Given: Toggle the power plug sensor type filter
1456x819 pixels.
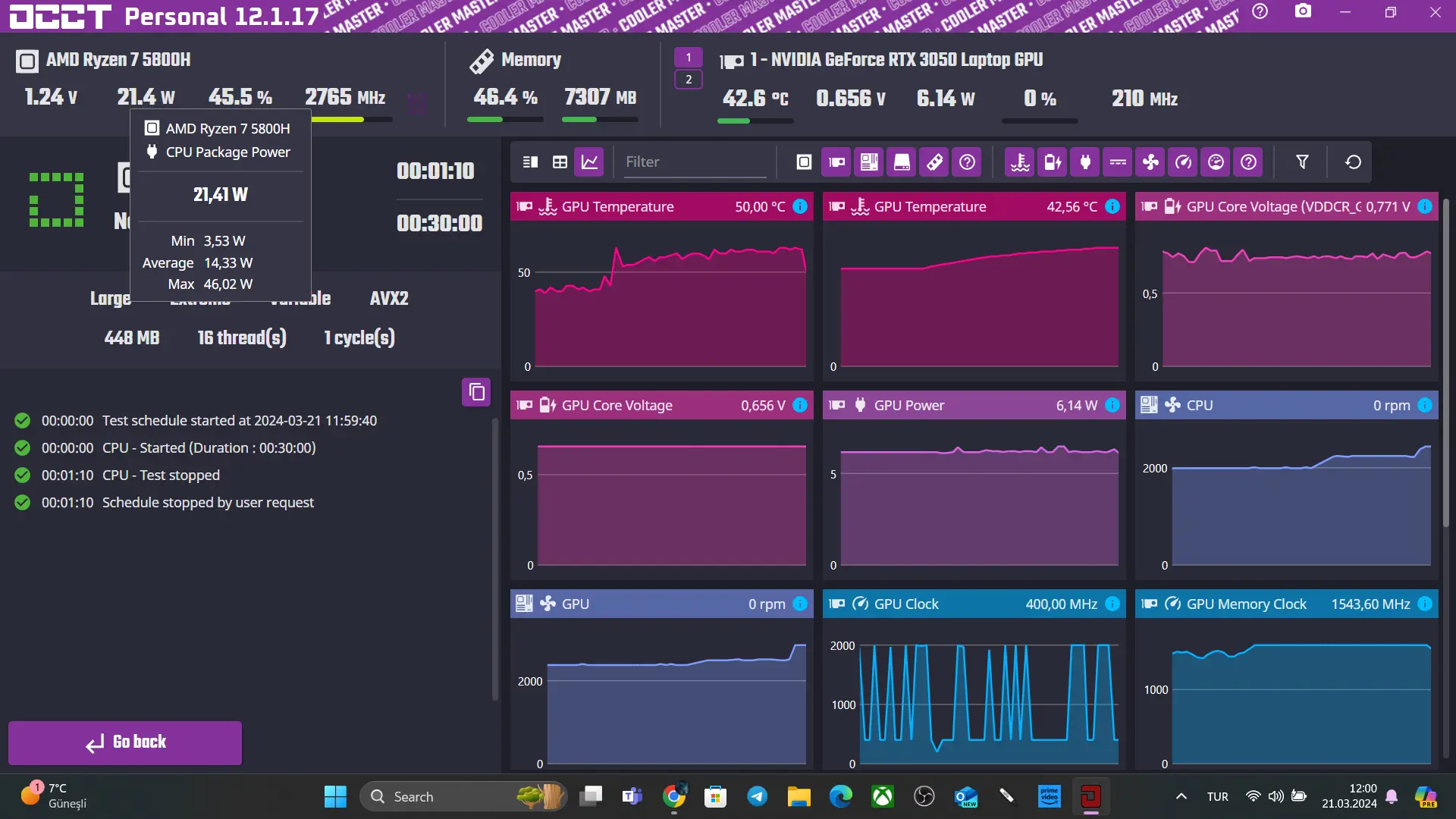Looking at the screenshot, I should click(x=1086, y=162).
